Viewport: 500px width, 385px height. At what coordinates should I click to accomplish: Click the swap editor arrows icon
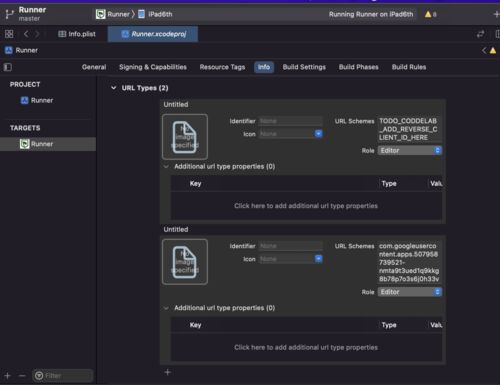click(480, 34)
